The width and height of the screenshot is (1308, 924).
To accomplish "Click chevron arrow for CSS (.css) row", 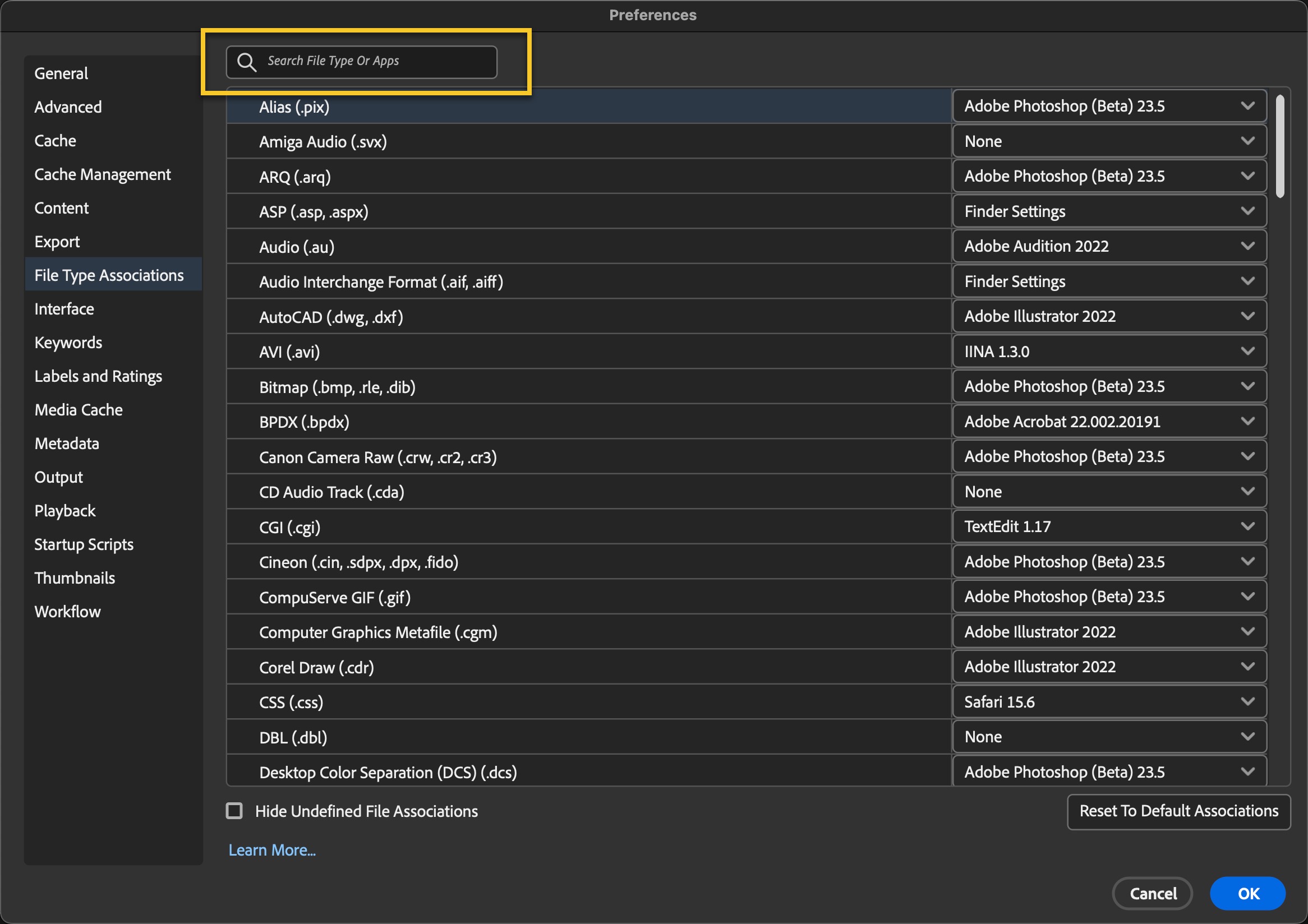I will (x=1247, y=701).
